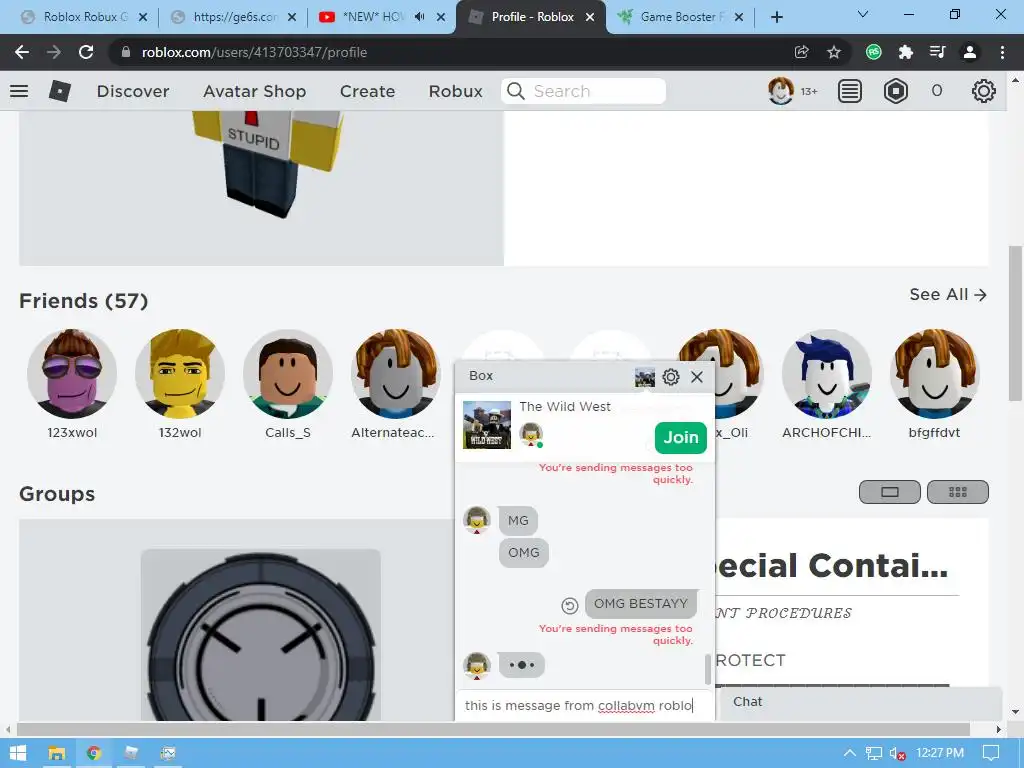Open the Discover menu item
Viewport: 1024px width, 768px height.
pos(133,91)
